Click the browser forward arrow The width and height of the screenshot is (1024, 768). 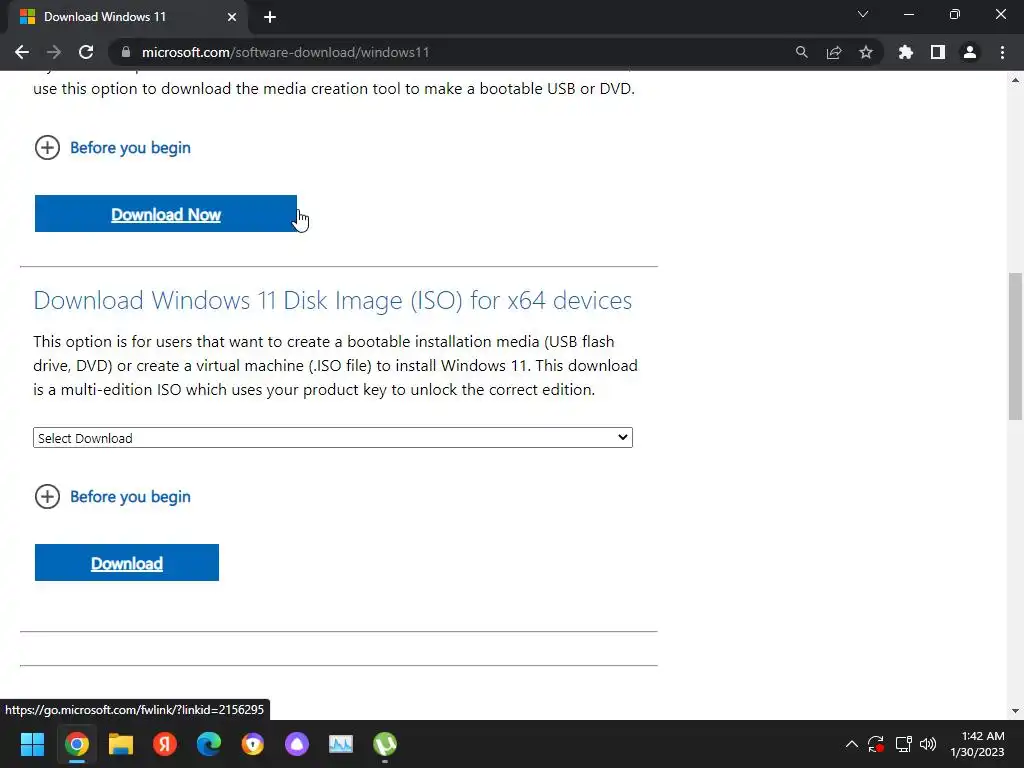[x=54, y=52]
